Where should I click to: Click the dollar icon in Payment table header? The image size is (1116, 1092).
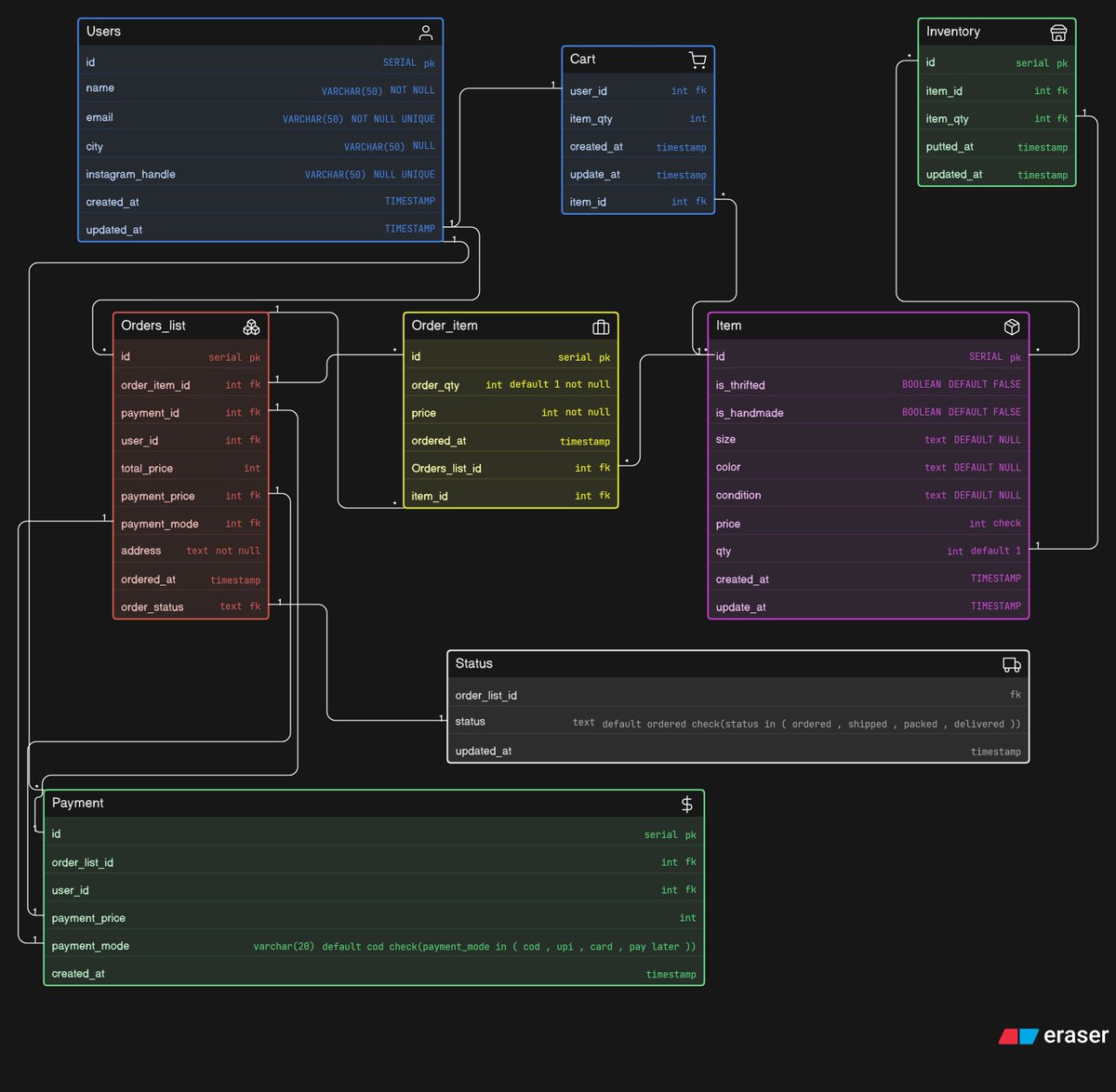(x=687, y=804)
